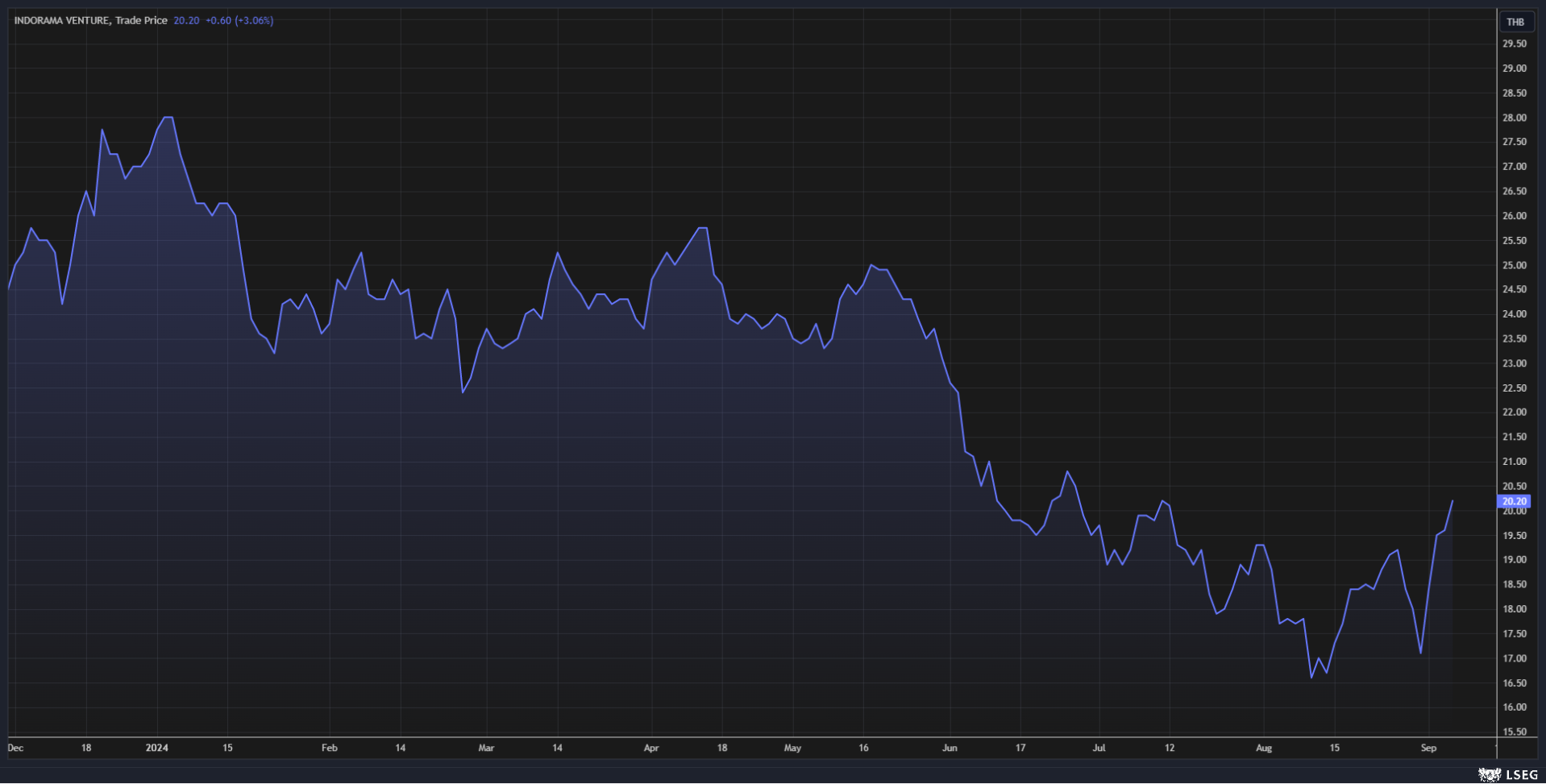Click the Mar label on time axis
This screenshot has height=784, width=1546.
coord(486,748)
